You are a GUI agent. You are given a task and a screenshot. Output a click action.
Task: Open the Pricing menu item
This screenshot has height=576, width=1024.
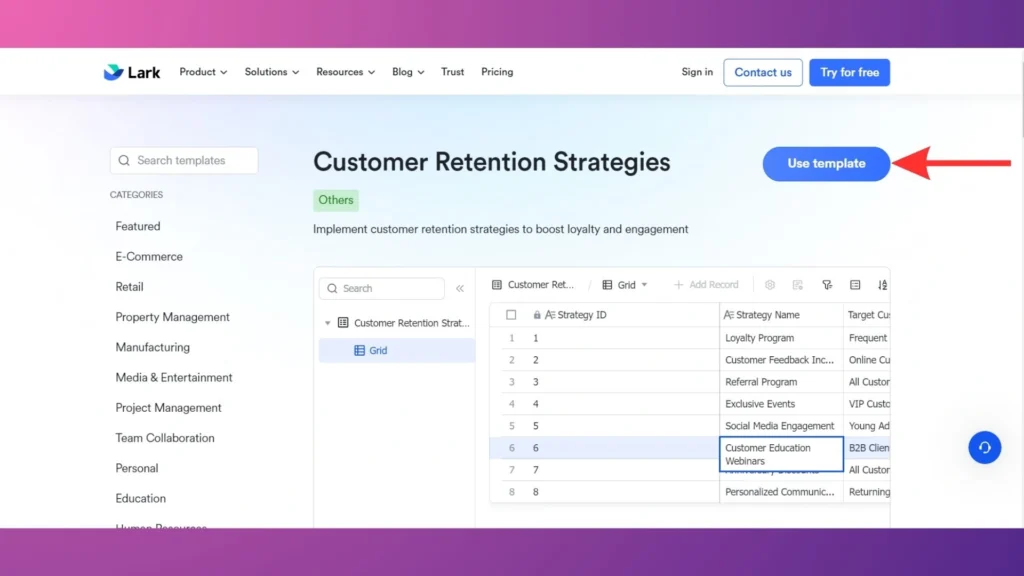pyautogui.click(x=497, y=72)
